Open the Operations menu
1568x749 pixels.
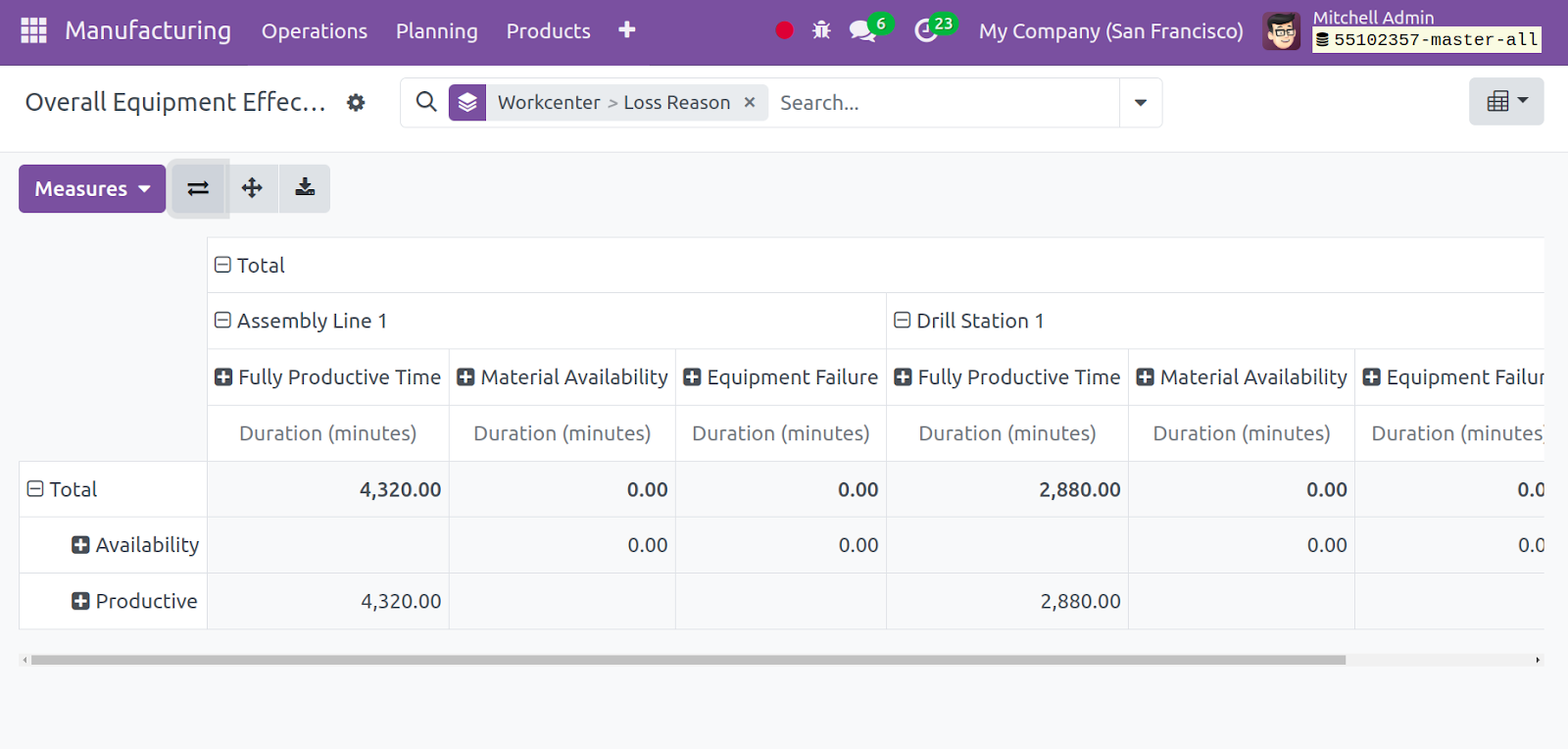(x=315, y=31)
